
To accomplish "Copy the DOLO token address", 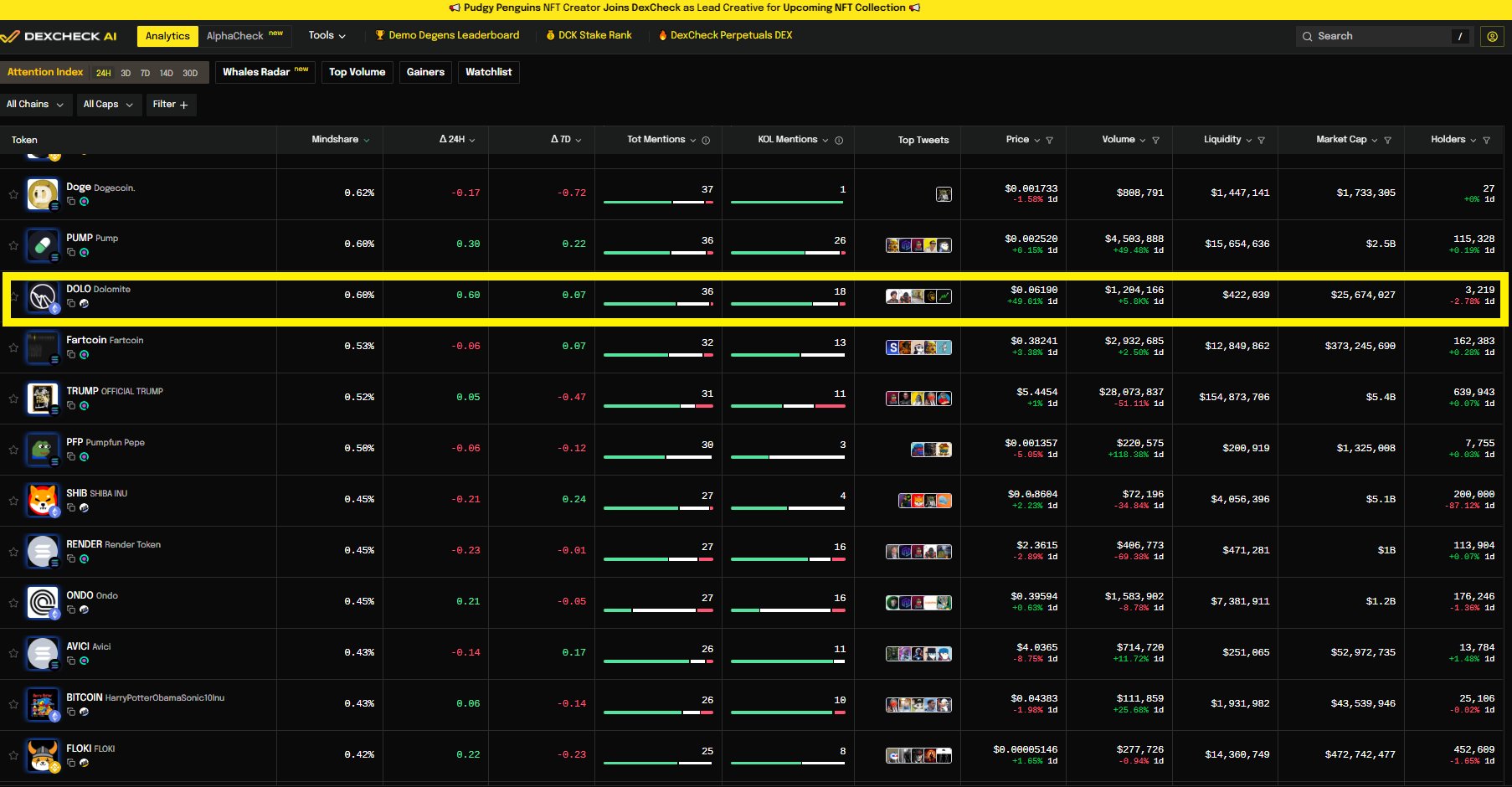I will click(71, 303).
